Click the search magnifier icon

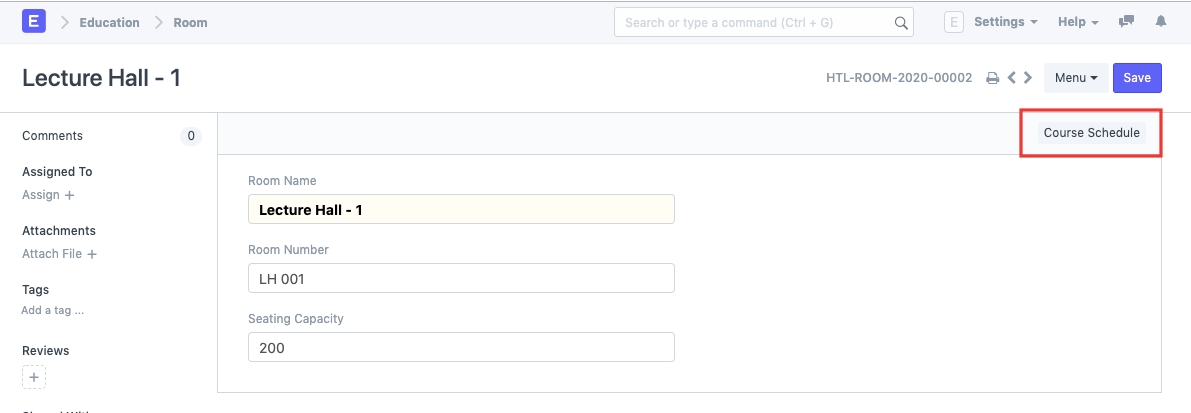[x=901, y=22]
